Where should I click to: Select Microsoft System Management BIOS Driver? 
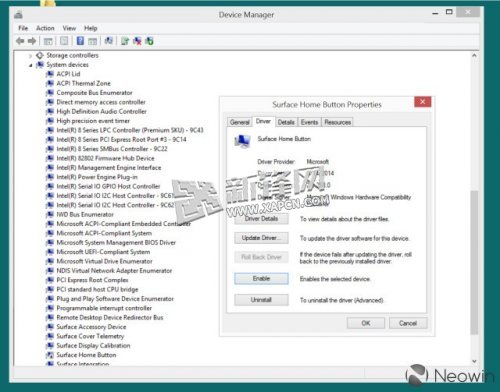coord(116,242)
